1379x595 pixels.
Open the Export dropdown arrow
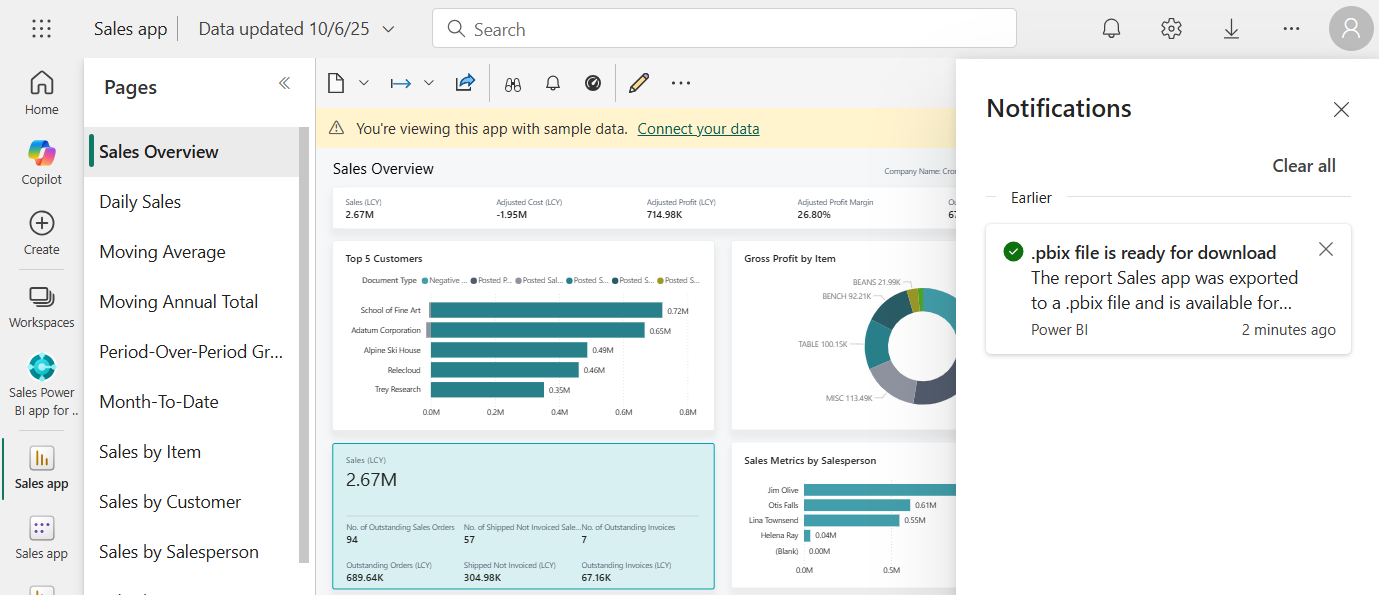429,84
